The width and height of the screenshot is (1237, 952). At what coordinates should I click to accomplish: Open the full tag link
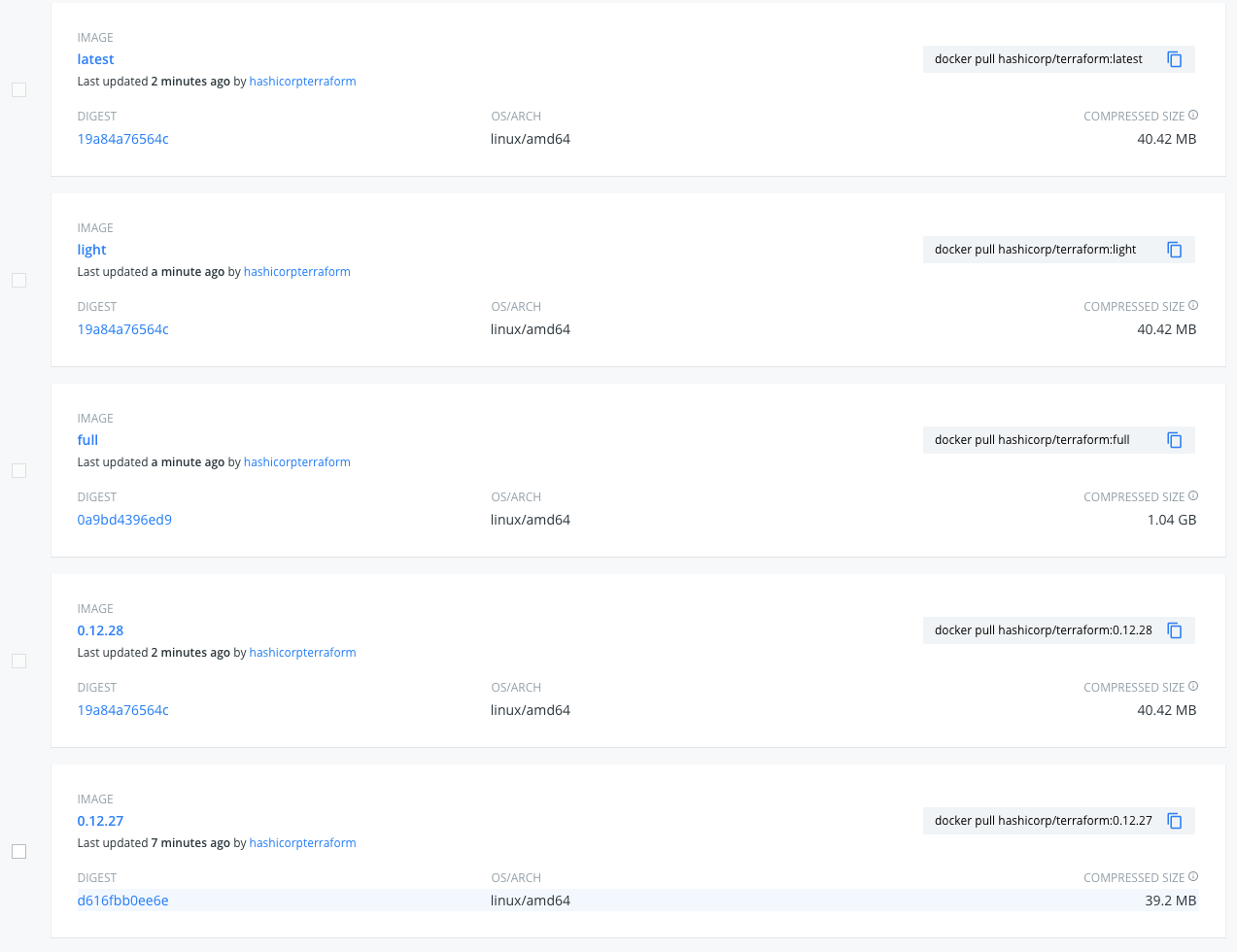(87, 440)
